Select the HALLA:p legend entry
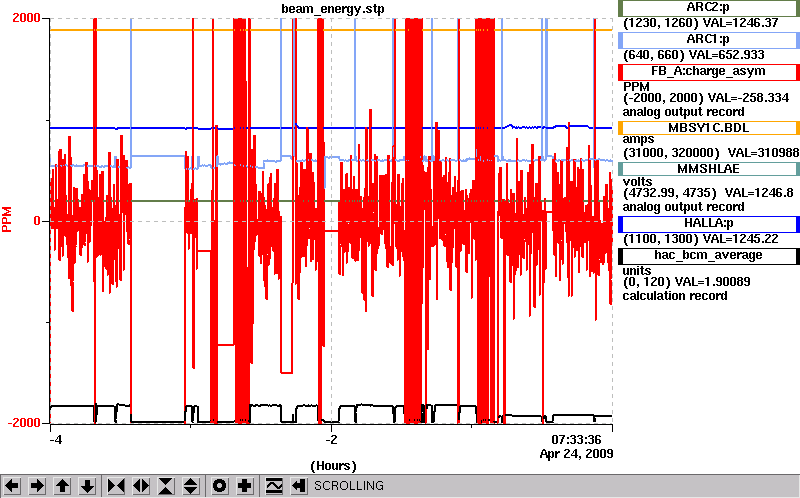Image resolution: width=800 pixels, height=498 pixels. tap(708, 223)
